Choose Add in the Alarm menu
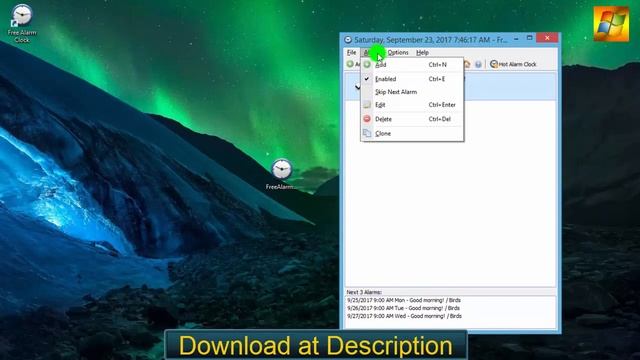Image resolution: width=640 pixels, height=360 pixels. click(412, 64)
